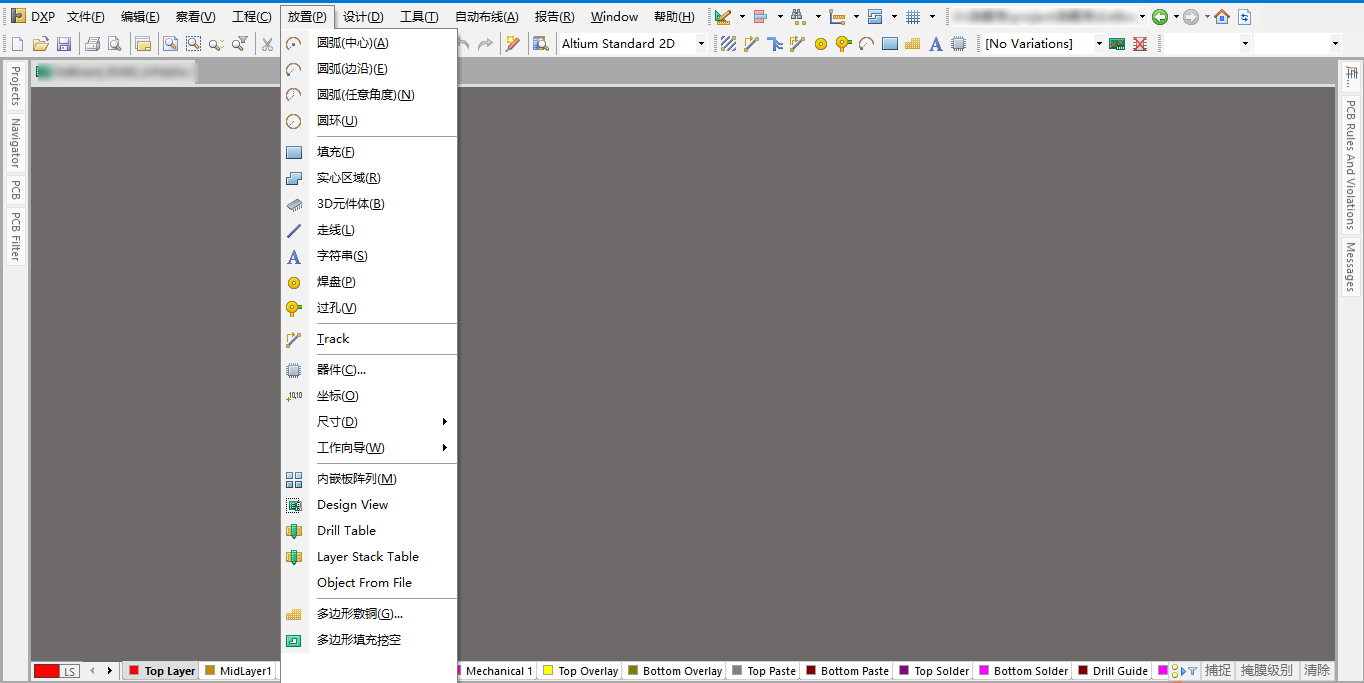This screenshot has width=1364, height=683.
Task: Click the Cut scissors icon
Action: pos(267,44)
